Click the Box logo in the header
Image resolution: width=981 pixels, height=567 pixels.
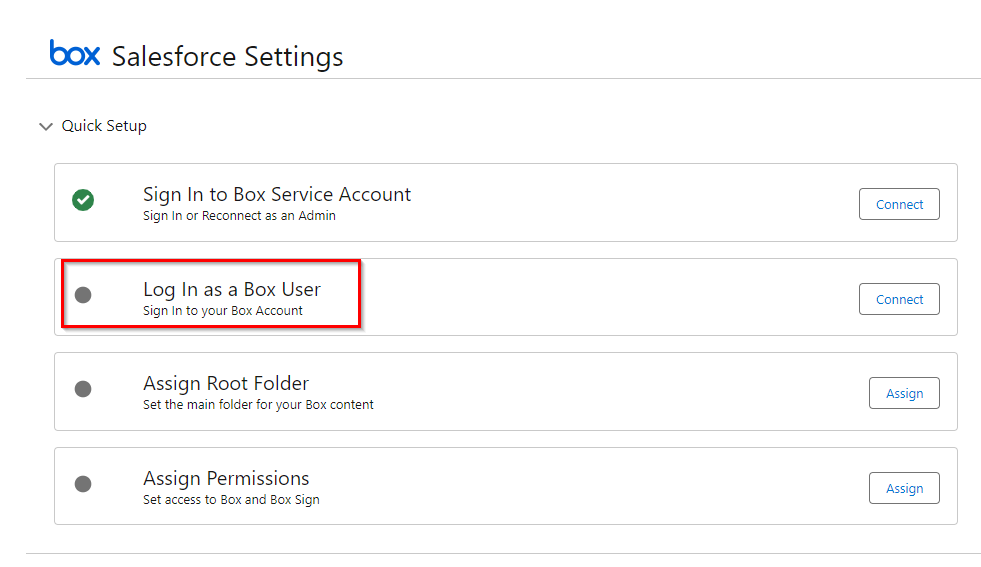(x=74, y=53)
